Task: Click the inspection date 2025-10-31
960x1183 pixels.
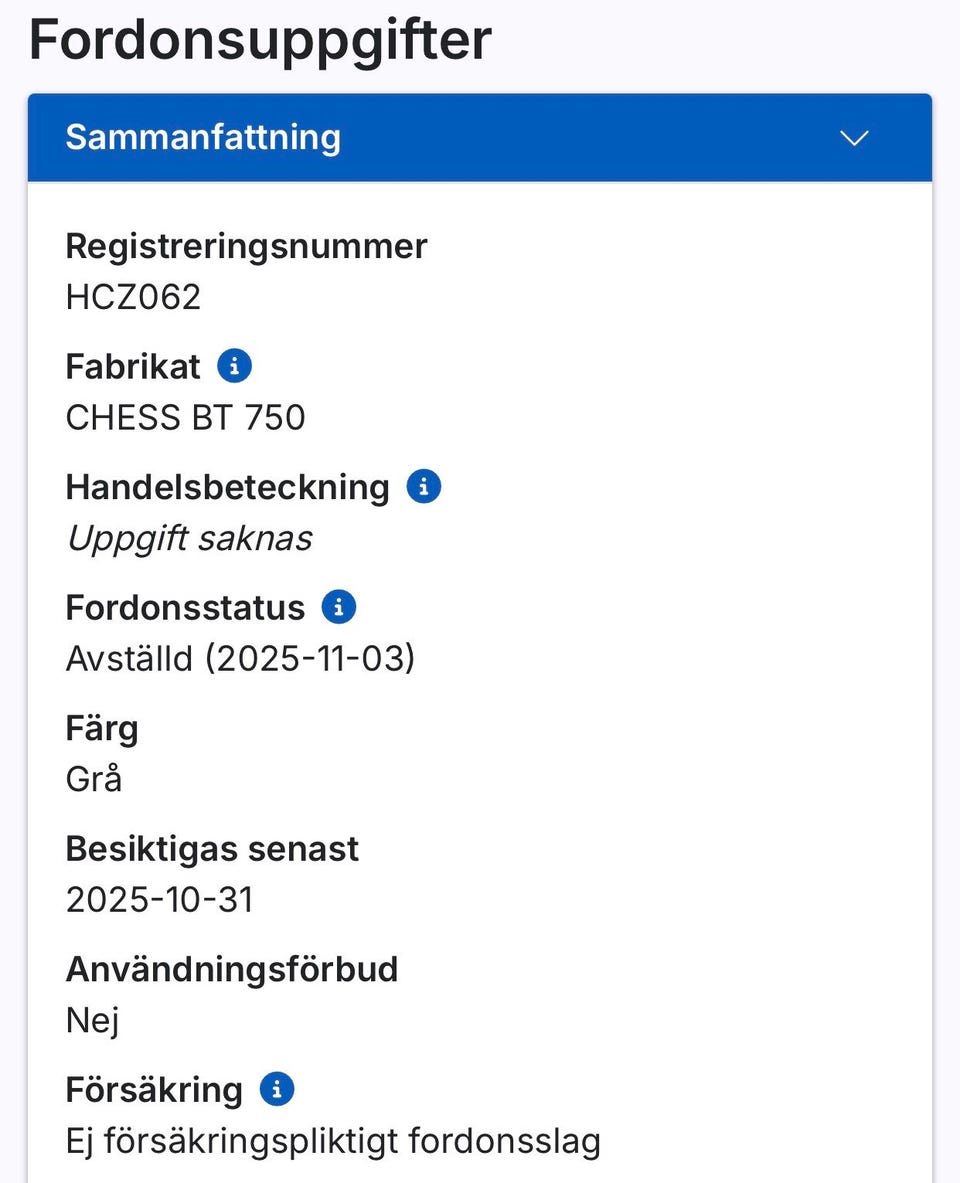Action: click(160, 900)
